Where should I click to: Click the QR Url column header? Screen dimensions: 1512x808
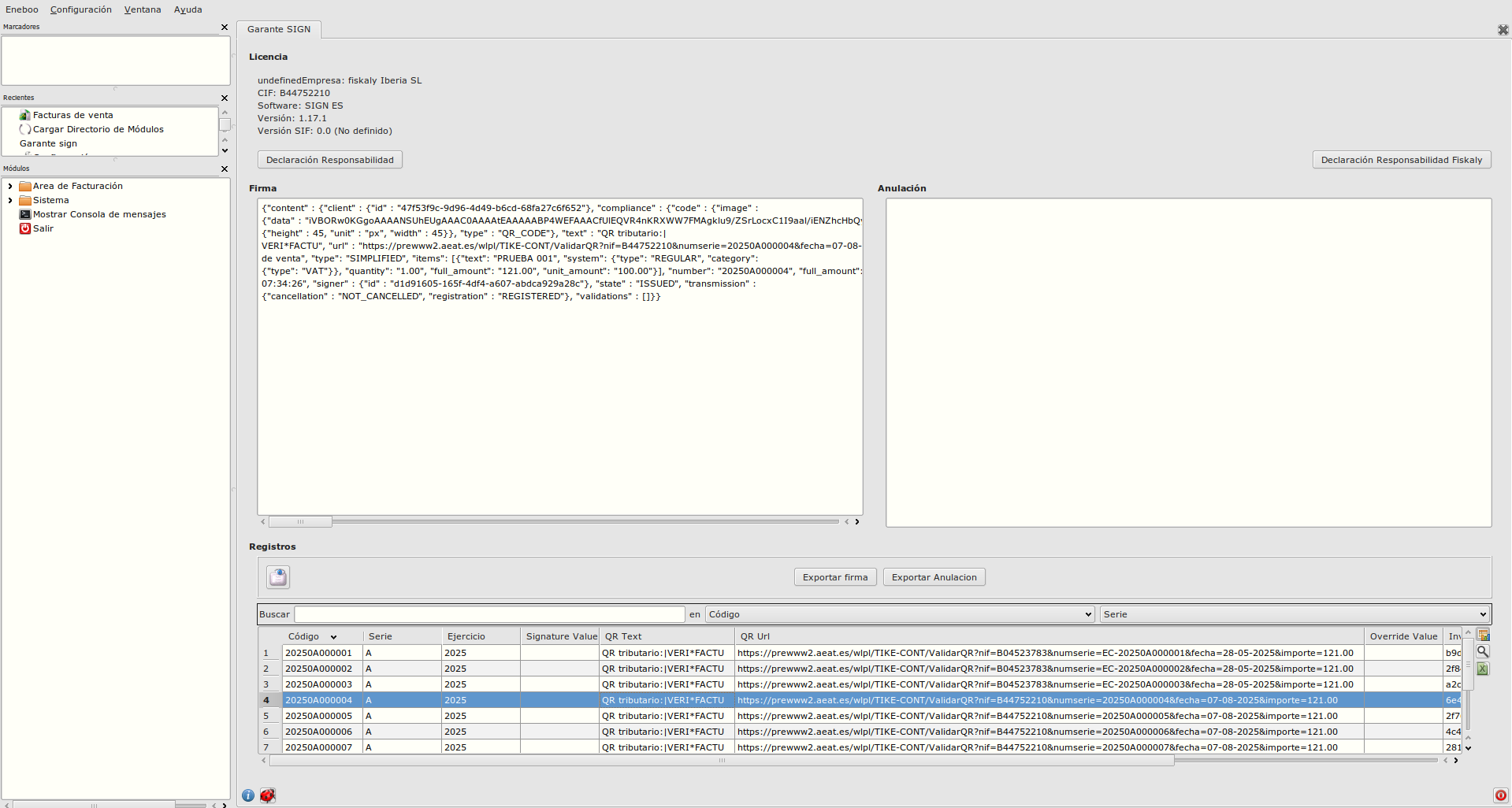(1049, 636)
